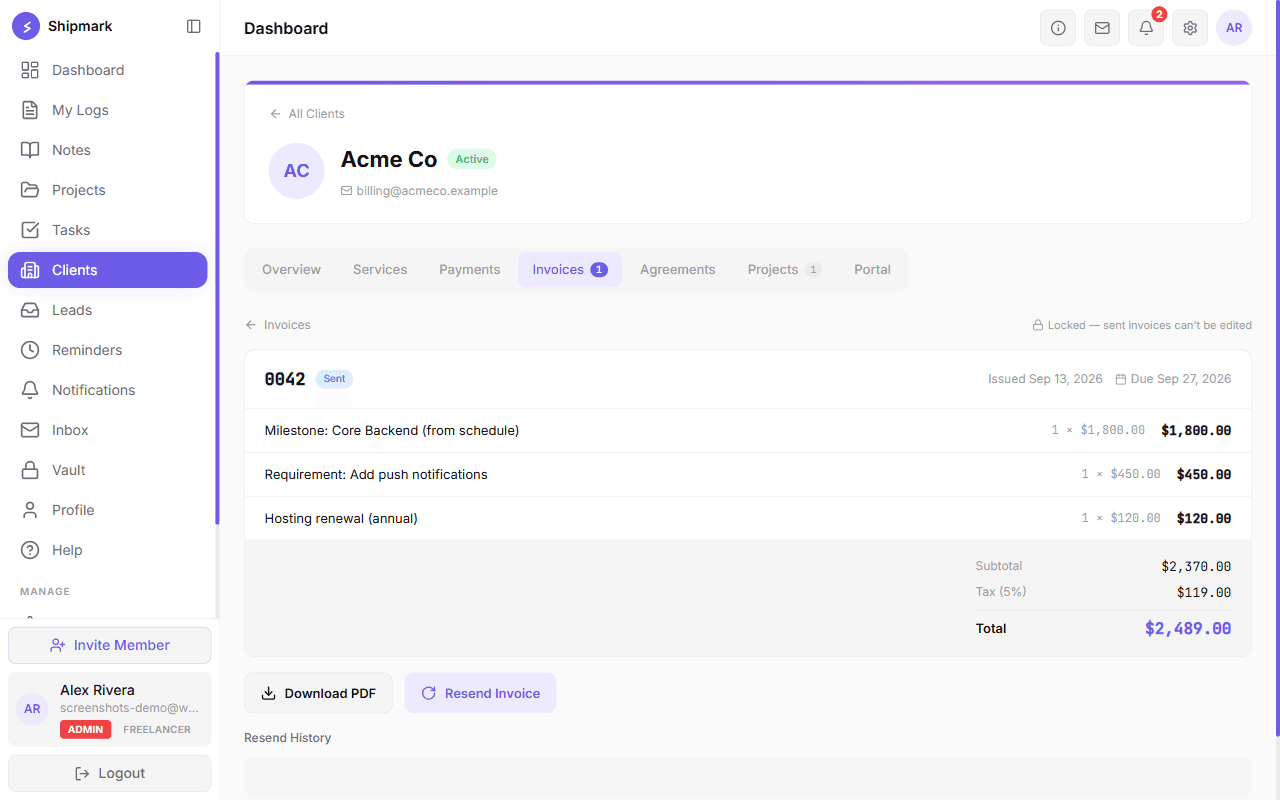Open Leads in the sidebar
1280x800 pixels.
108,310
